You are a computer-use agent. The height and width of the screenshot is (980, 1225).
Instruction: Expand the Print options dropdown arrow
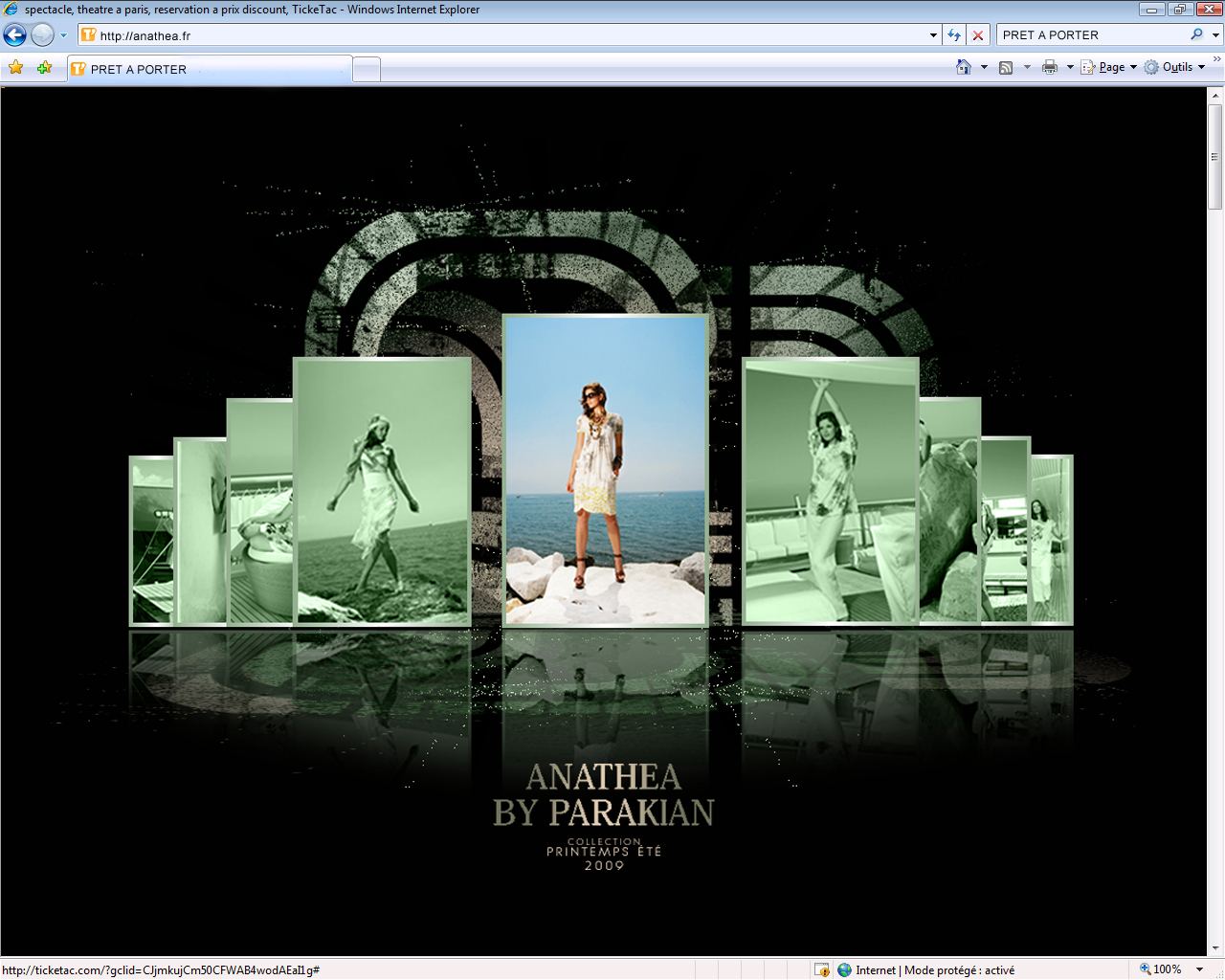click(x=1070, y=67)
